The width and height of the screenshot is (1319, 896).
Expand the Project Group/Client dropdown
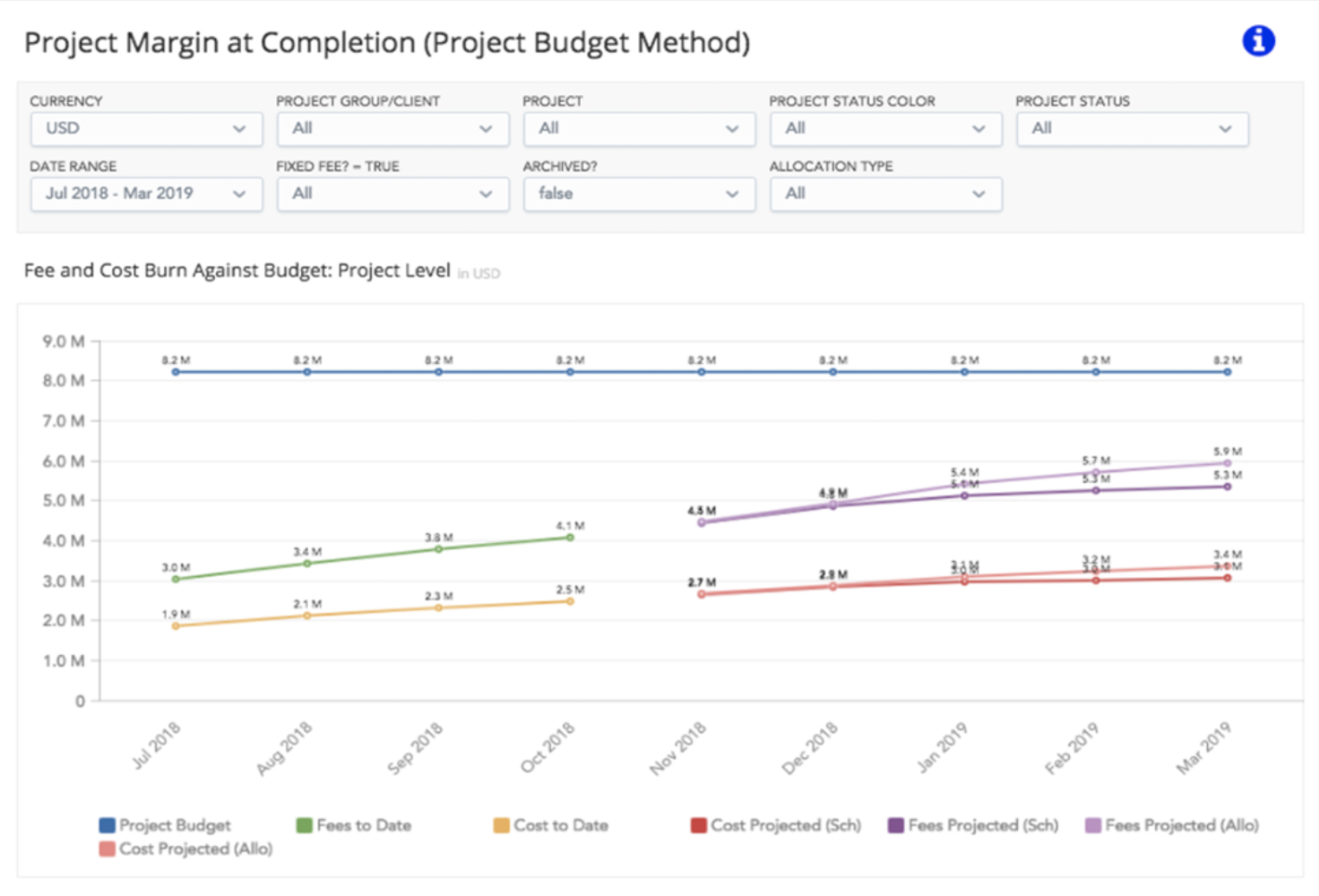[392, 129]
